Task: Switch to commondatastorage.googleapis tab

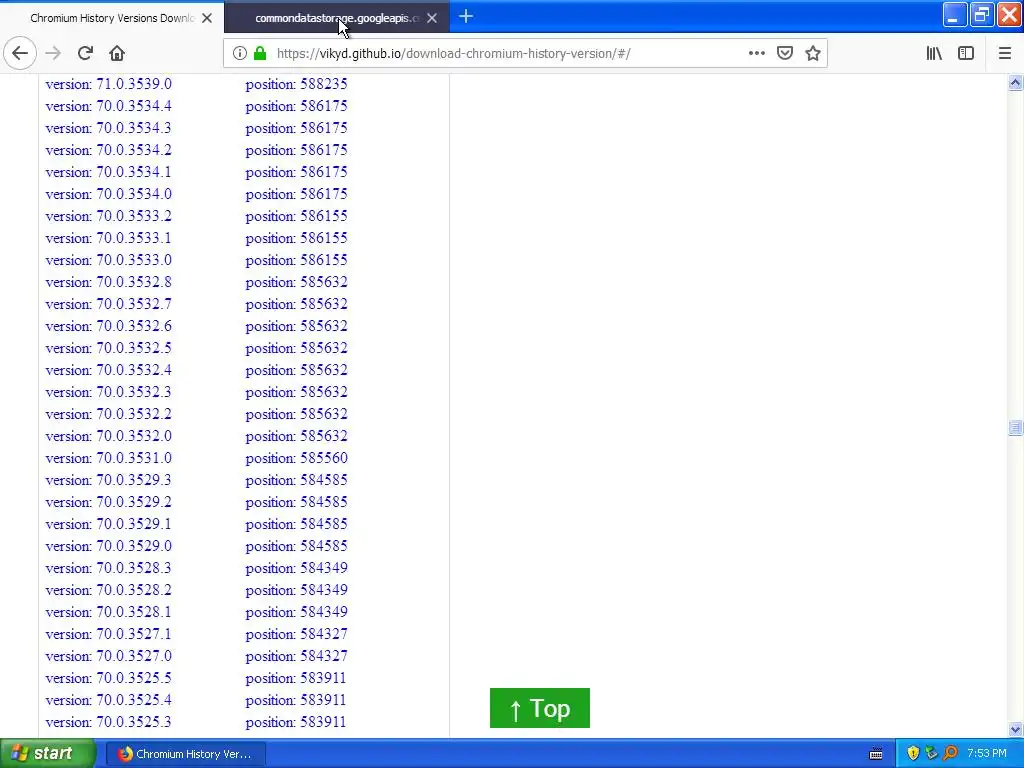Action: [x=337, y=18]
